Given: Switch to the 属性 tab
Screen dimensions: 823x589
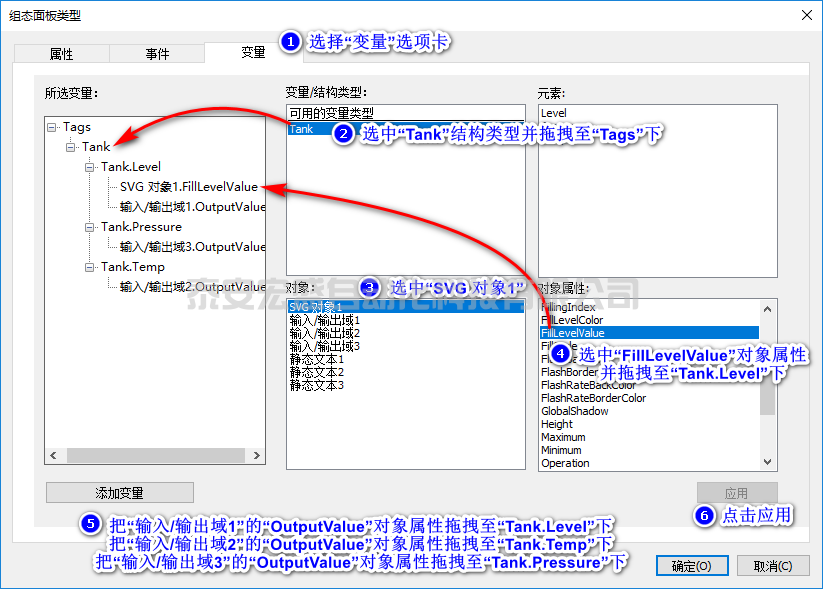Looking at the screenshot, I should point(61,53).
